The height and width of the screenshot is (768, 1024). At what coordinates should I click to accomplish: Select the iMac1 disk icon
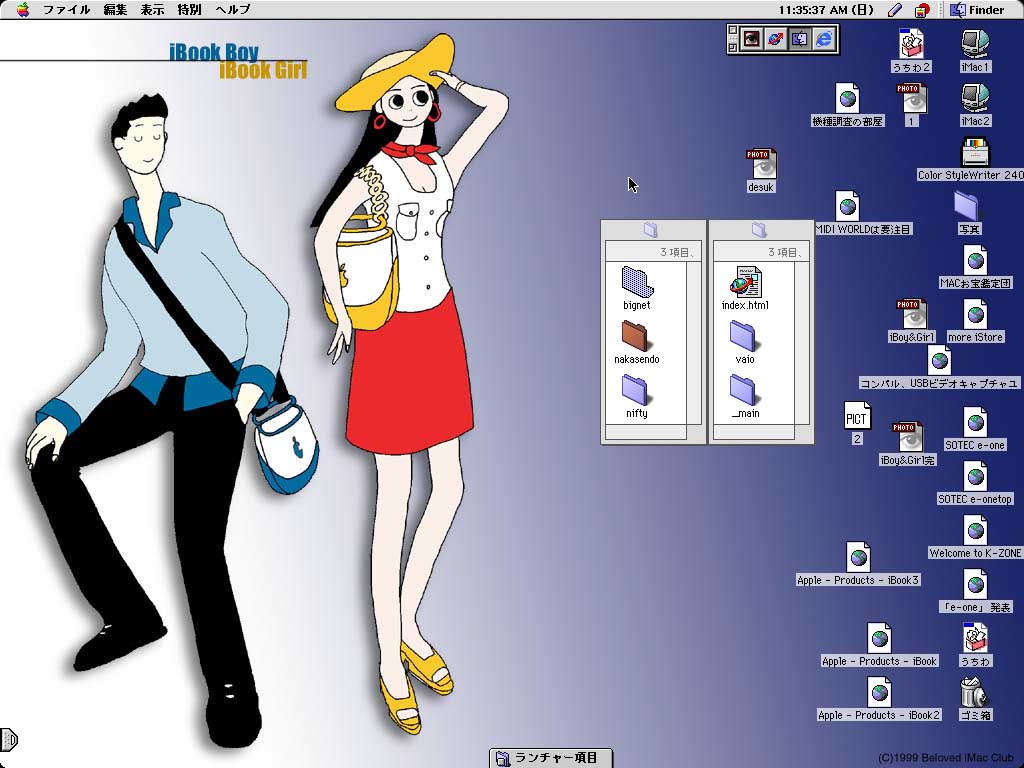coord(975,45)
